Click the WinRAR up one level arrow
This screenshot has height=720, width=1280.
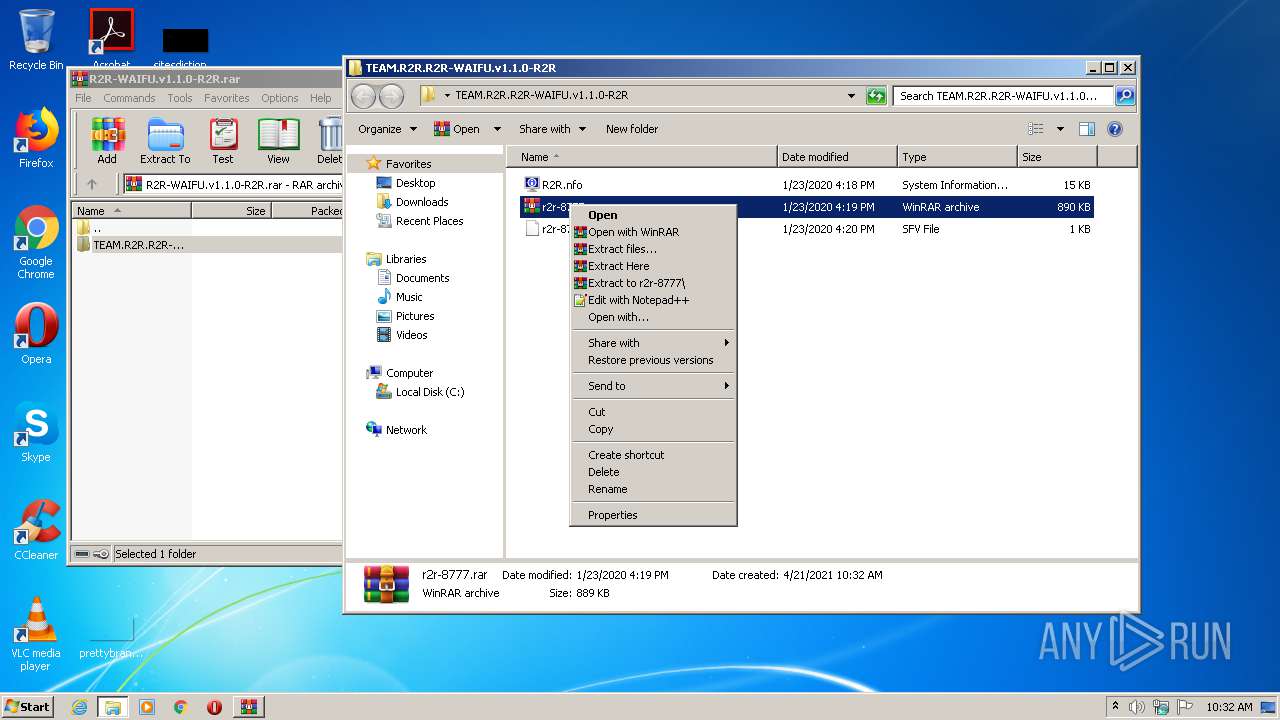click(92, 184)
